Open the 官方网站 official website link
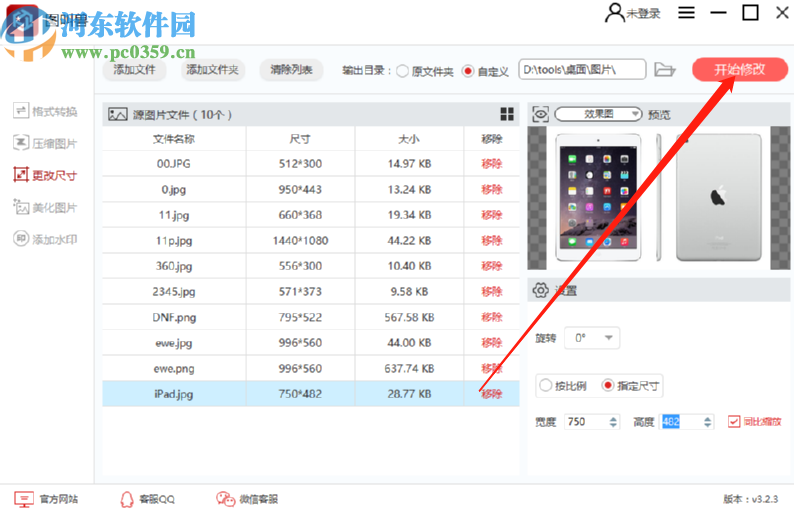This screenshot has width=794, height=510. pos(46,499)
